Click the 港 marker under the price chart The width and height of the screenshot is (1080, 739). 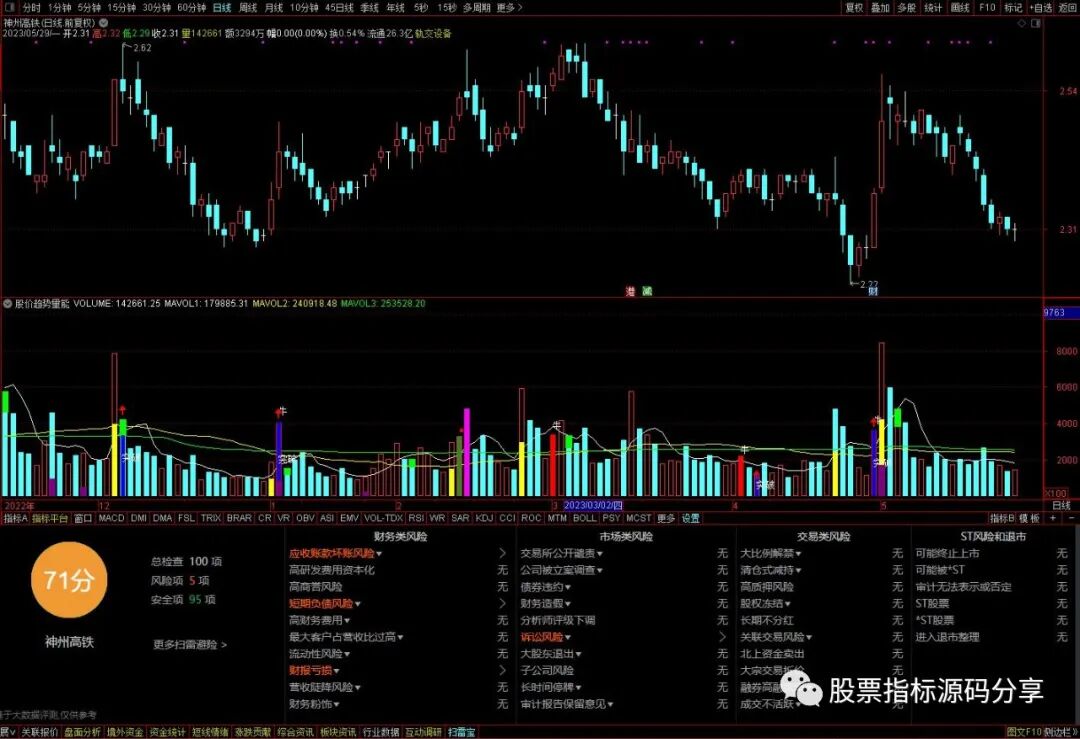(630, 291)
